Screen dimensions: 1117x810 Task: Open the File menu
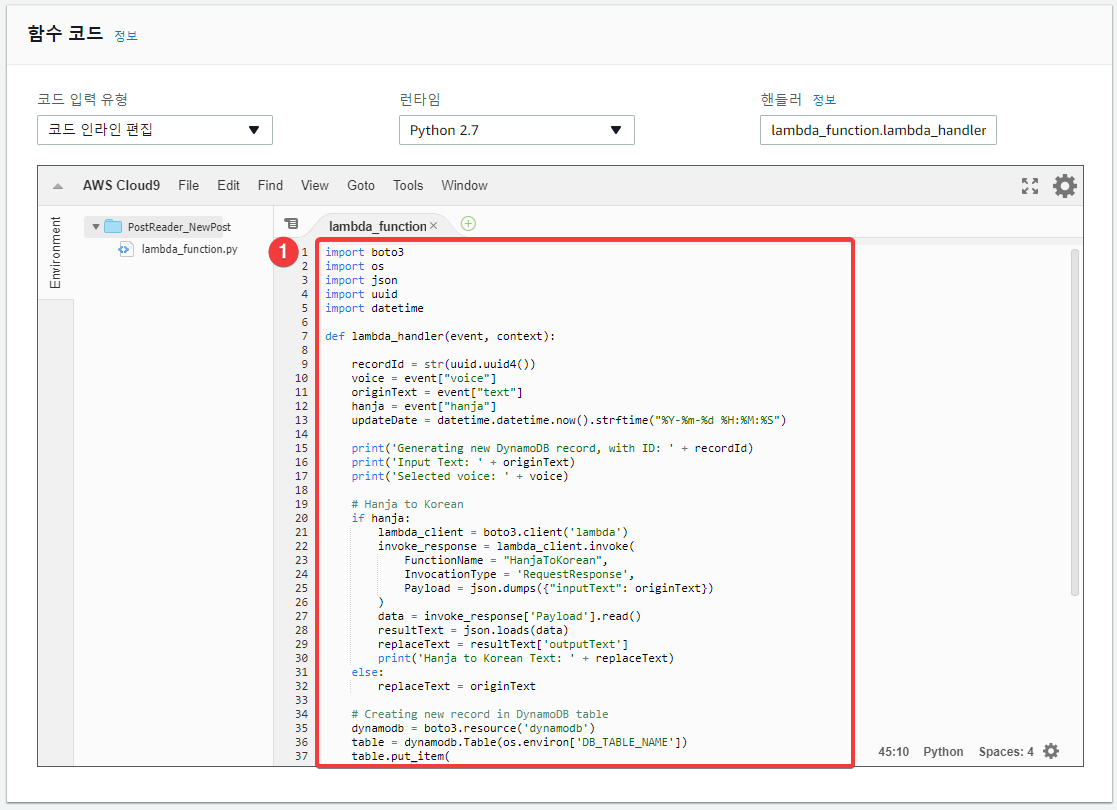click(x=188, y=185)
